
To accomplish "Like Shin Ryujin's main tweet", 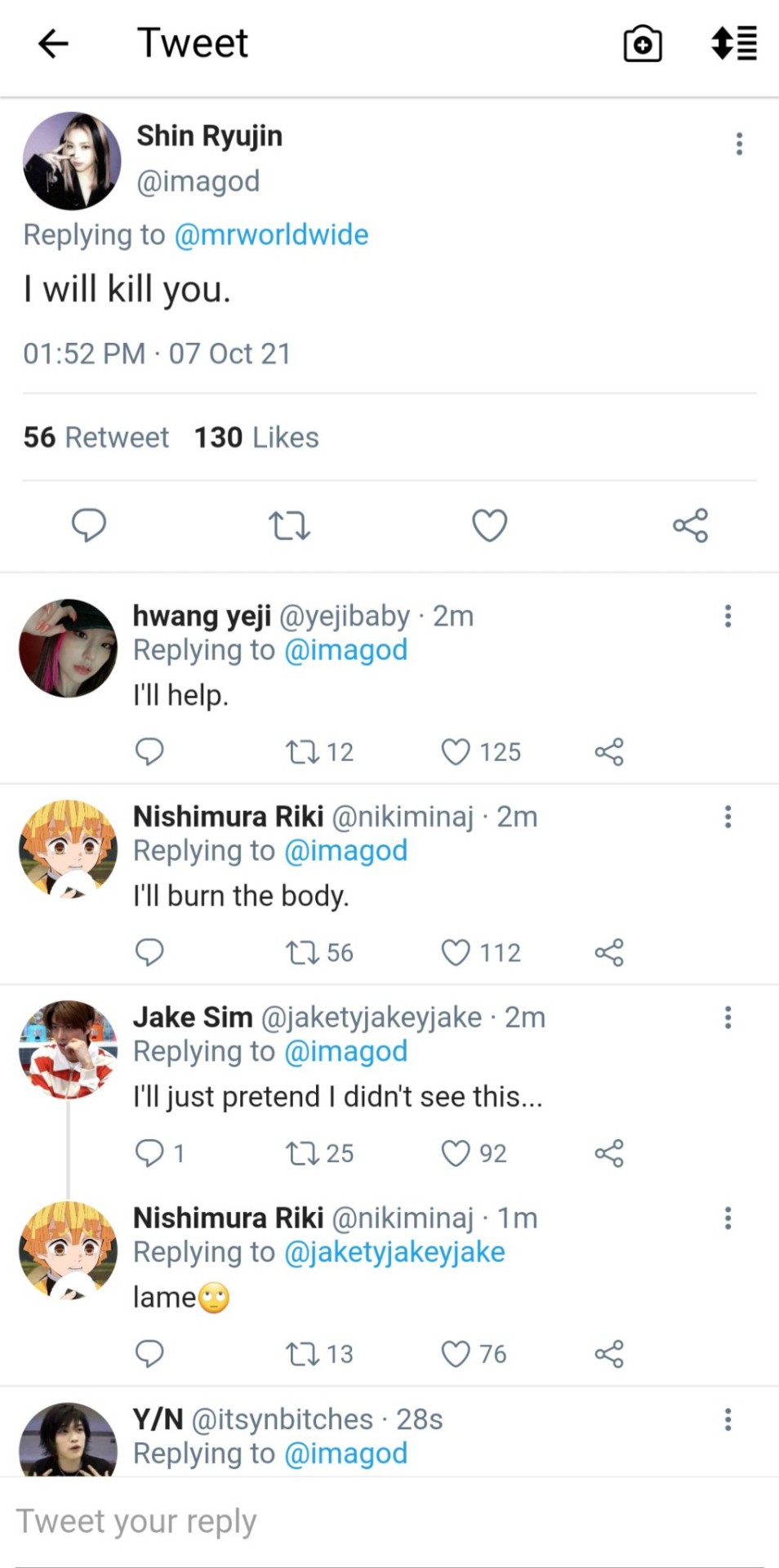I will pyautogui.click(x=490, y=525).
